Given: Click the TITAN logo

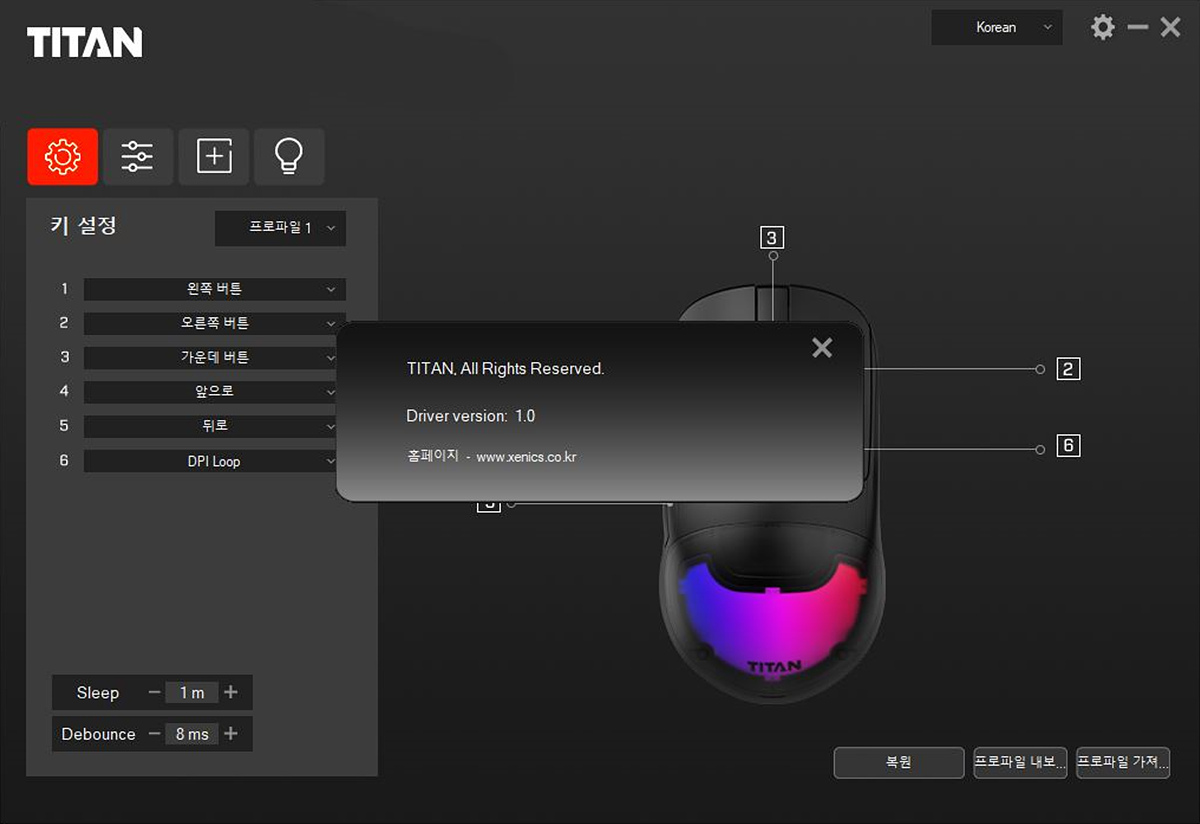Looking at the screenshot, I should [85, 42].
